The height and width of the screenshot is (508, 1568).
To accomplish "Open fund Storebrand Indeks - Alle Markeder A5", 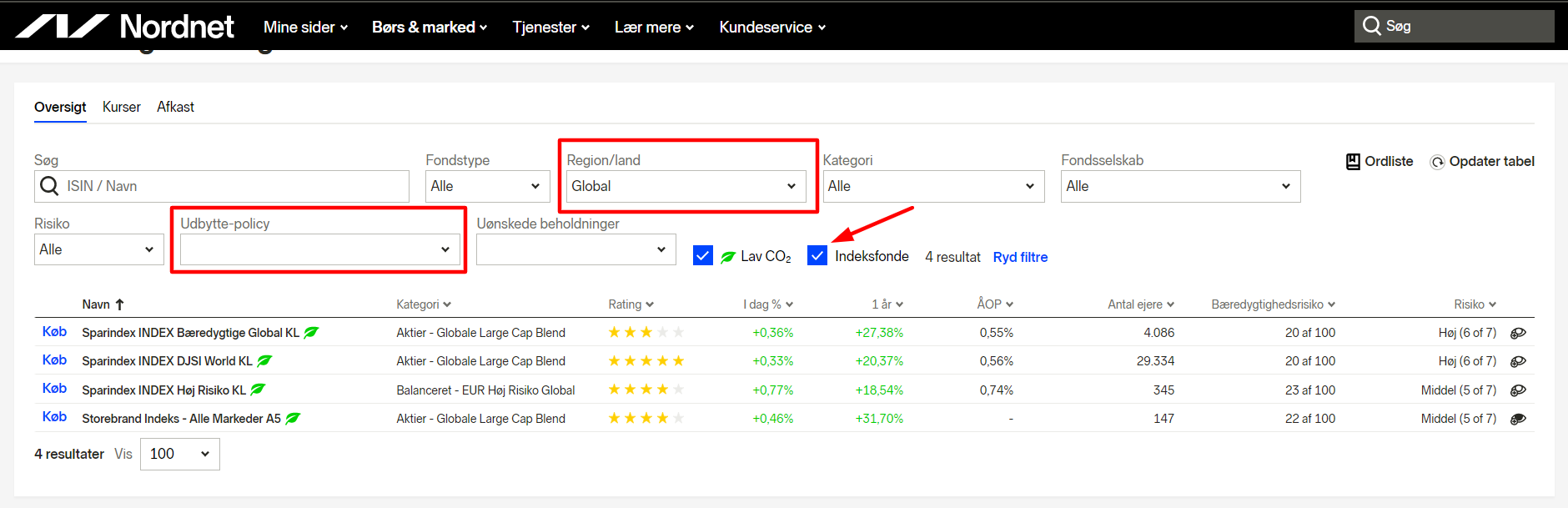I will pos(181,419).
